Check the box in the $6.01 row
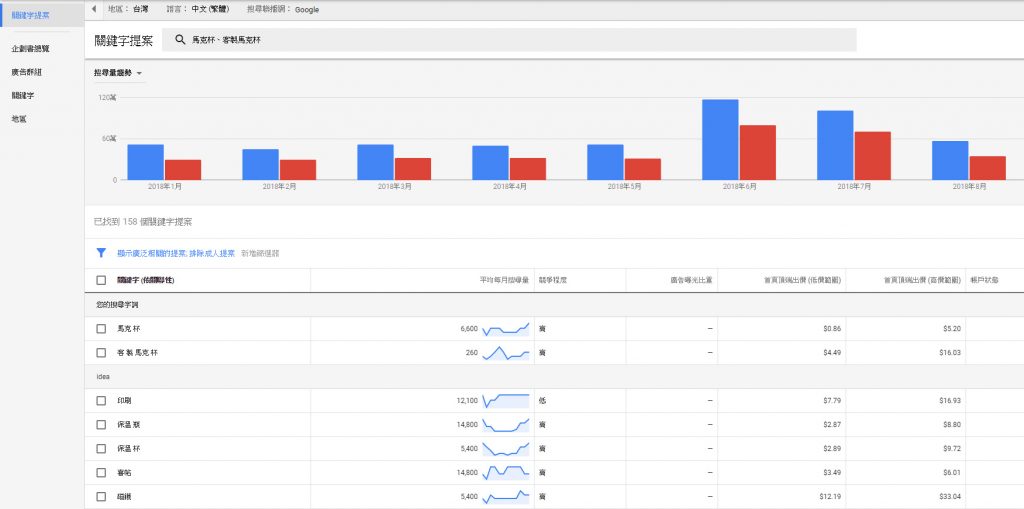The width and height of the screenshot is (1024, 509). click(x=101, y=472)
